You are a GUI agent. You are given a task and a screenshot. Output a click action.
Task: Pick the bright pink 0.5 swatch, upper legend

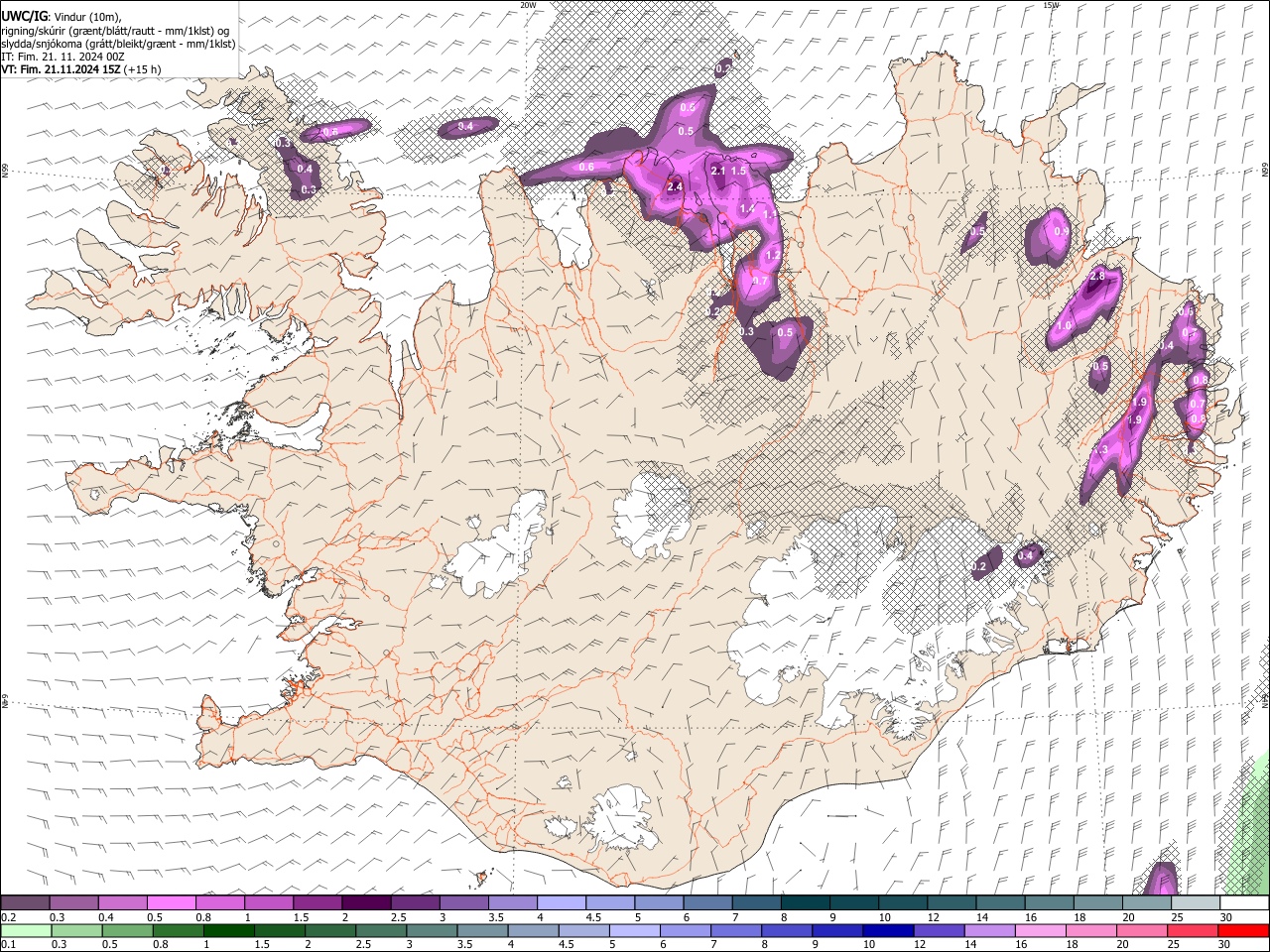pos(171,902)
